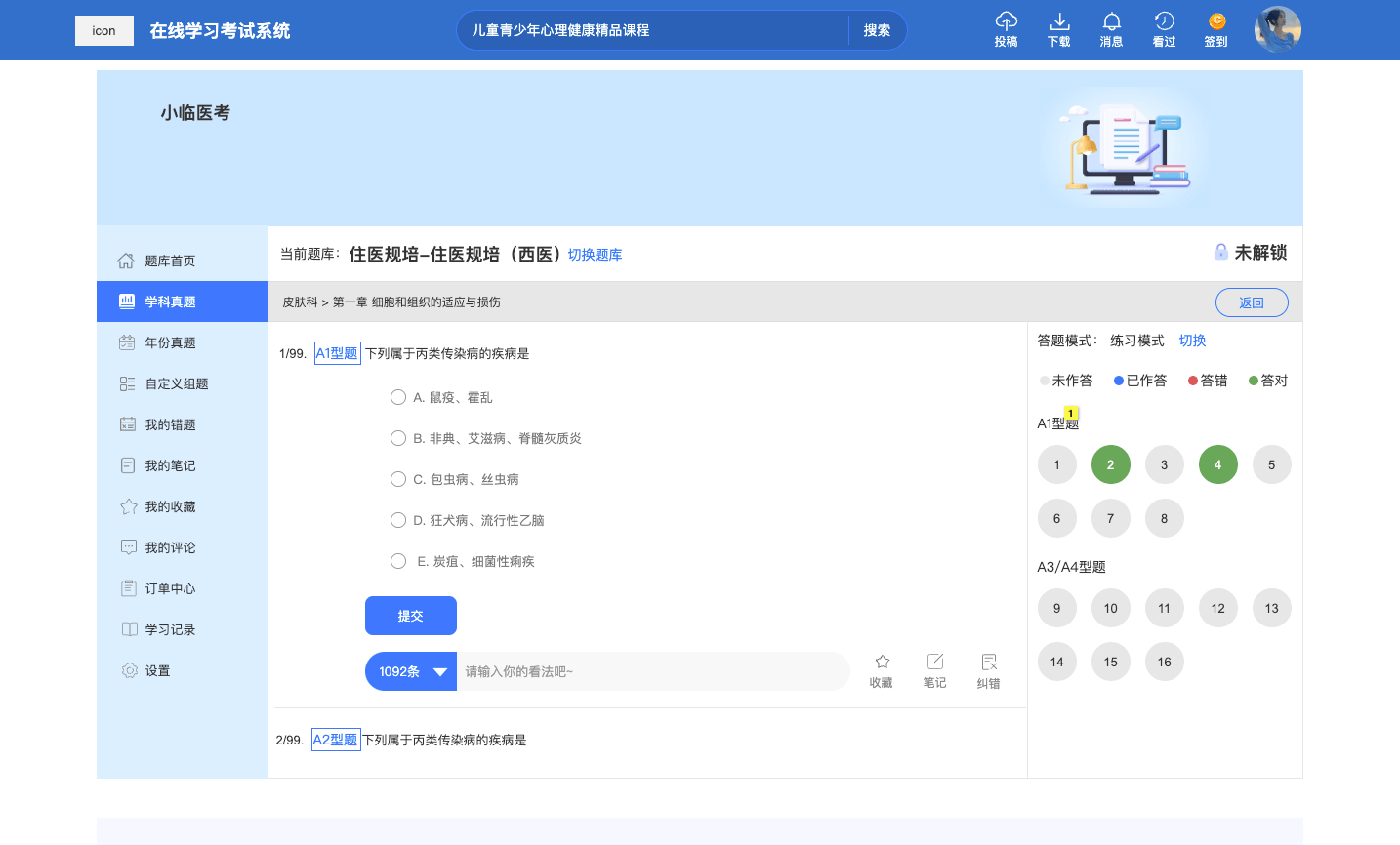Jump to green answered question 4
This screenshot has width=1400, height=845.
(x=1217, y=464)
